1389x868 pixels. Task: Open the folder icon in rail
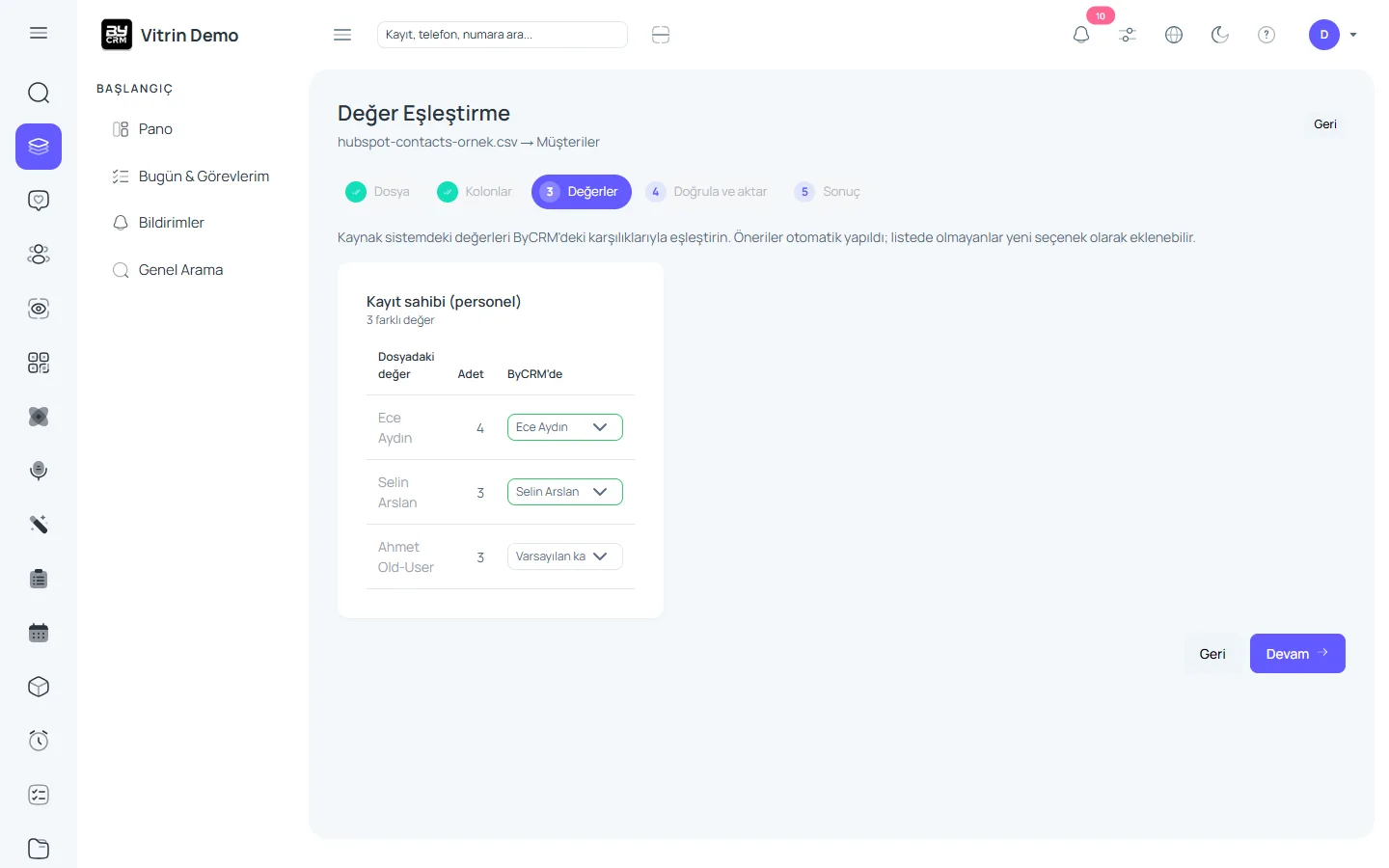click(x=39, y=849)
